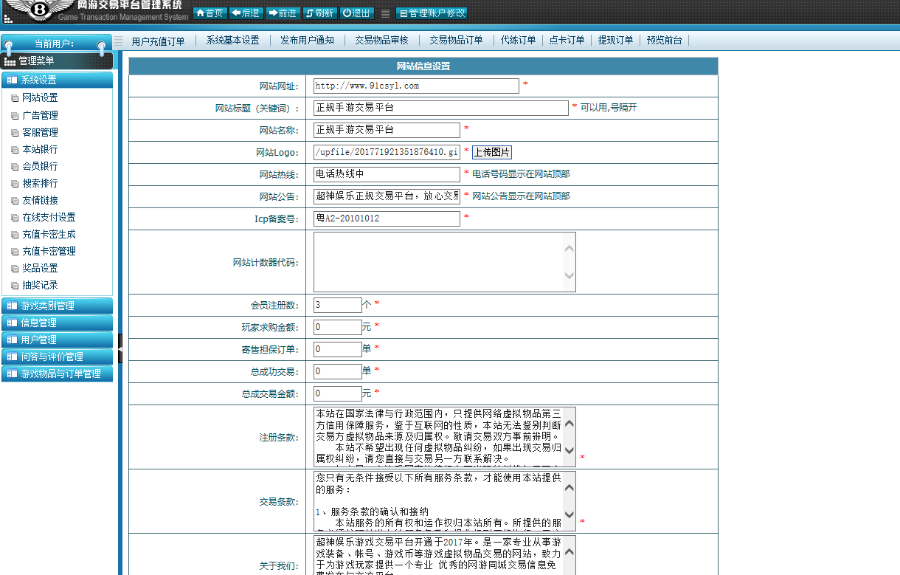Expand the 游戏类别管理 sidebar section
The image size is (900, 575).
pyautogui.click(x=57, y=306)
